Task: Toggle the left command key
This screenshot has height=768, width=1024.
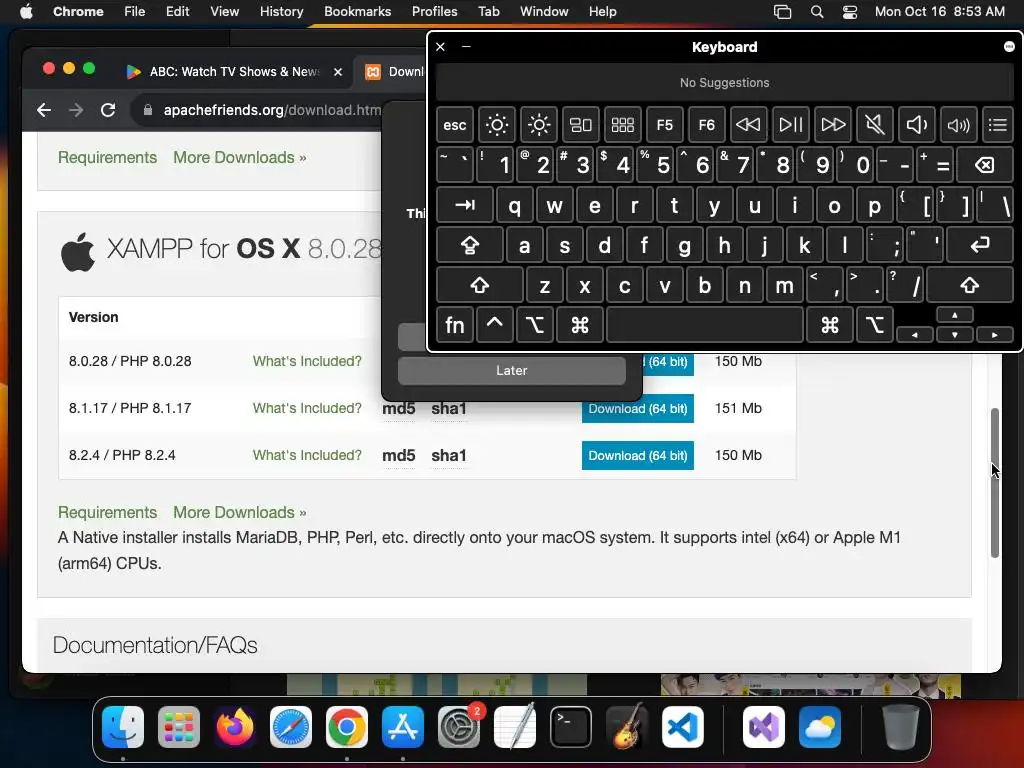Action: [x=580, y=325]
